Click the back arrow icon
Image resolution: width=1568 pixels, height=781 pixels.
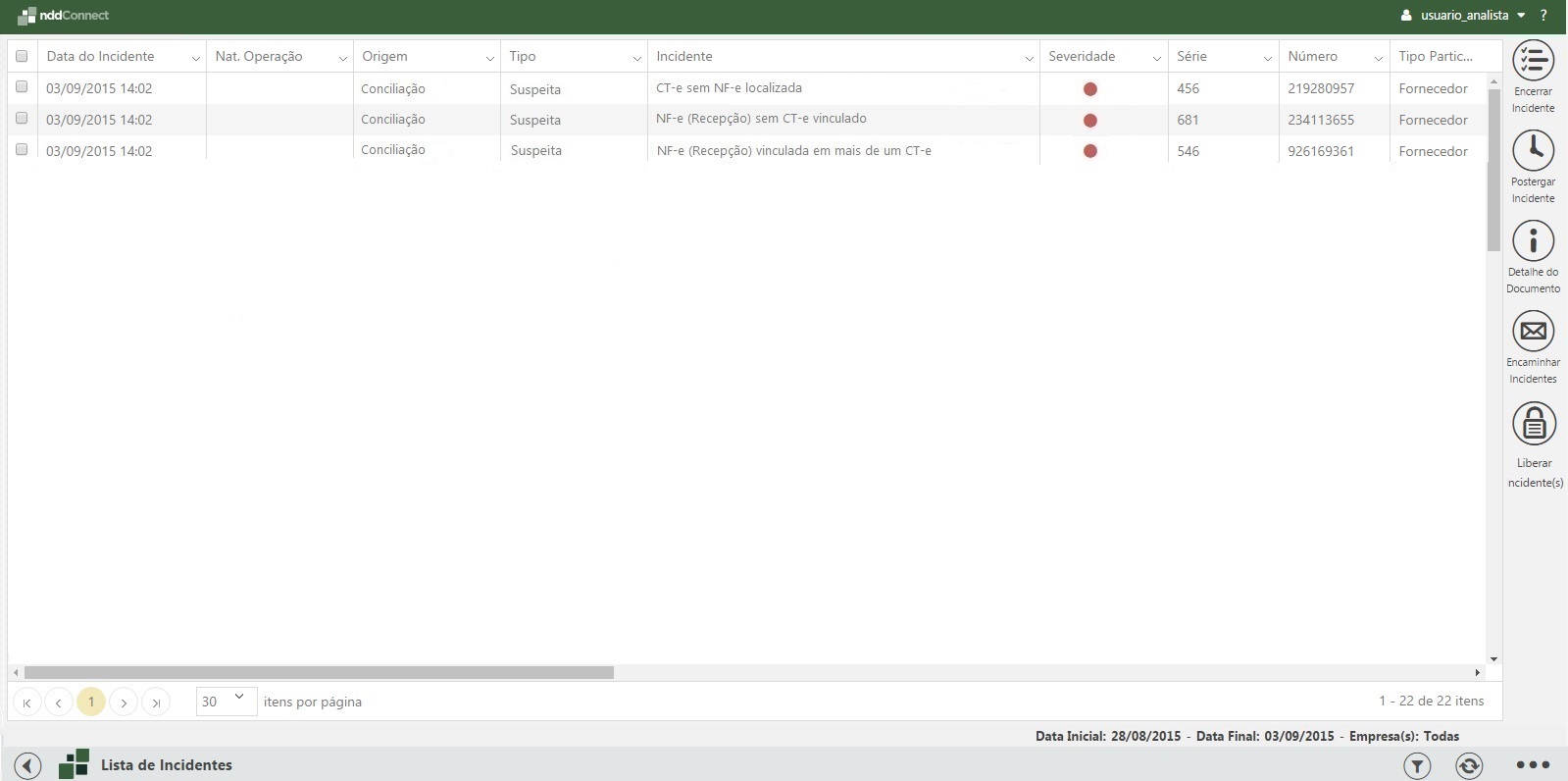click(27, 765)
